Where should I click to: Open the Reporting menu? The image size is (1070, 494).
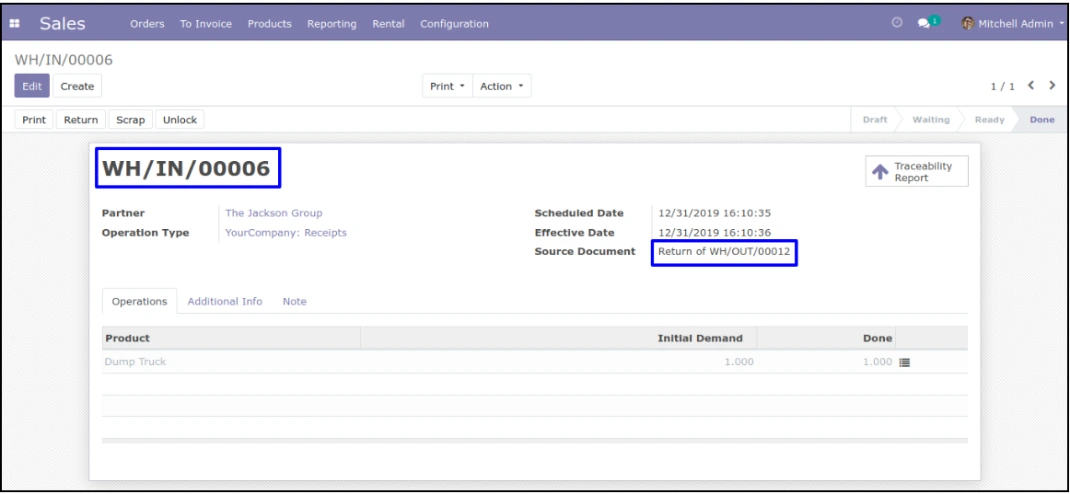331,24
